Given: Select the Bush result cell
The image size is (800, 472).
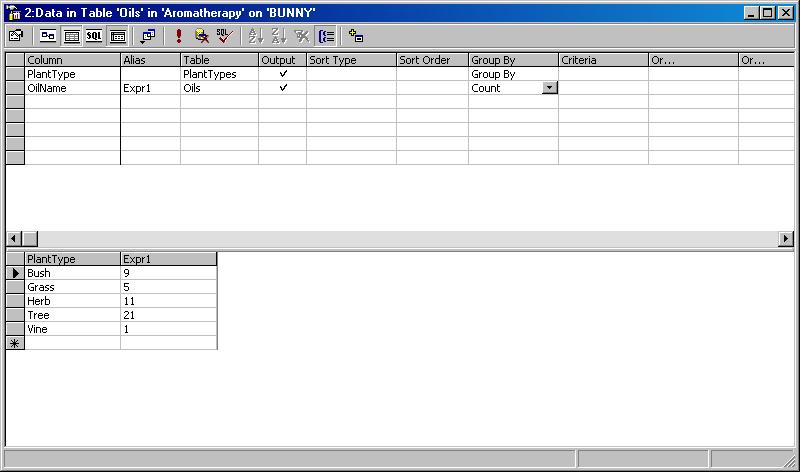Looking at the screenshot, I should point(72,273).
